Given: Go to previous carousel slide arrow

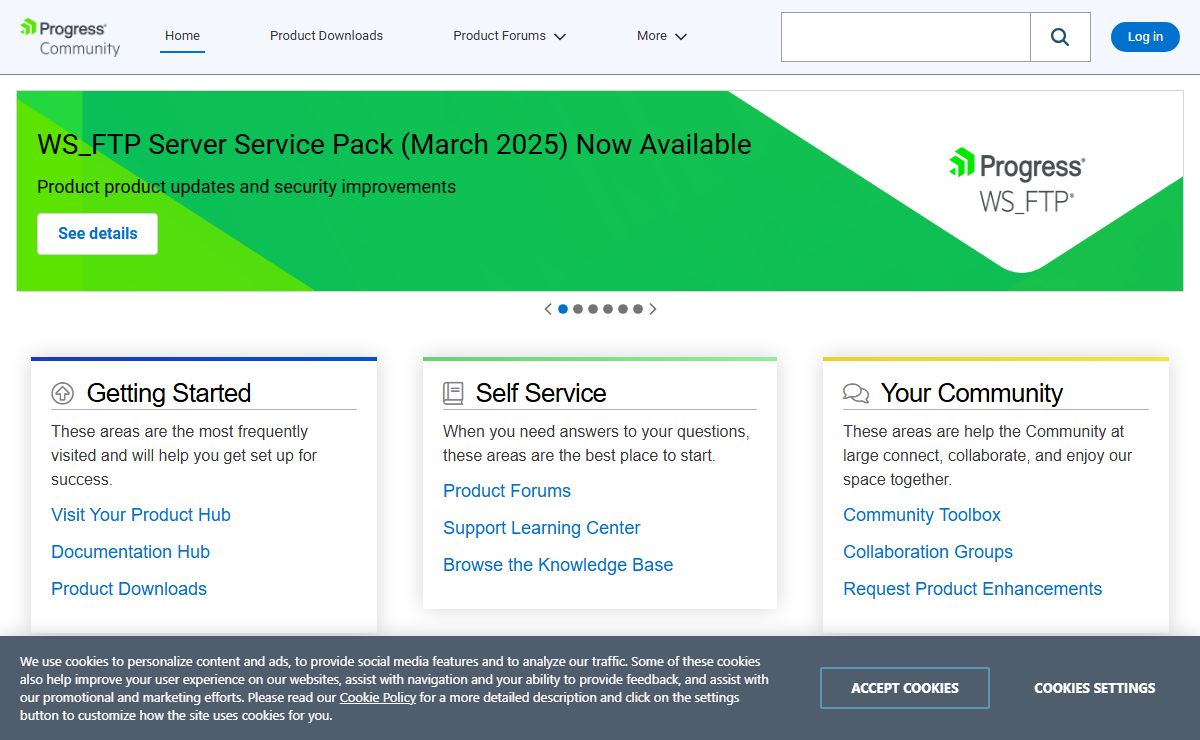Looking at the screenshot, I should 548,309.
